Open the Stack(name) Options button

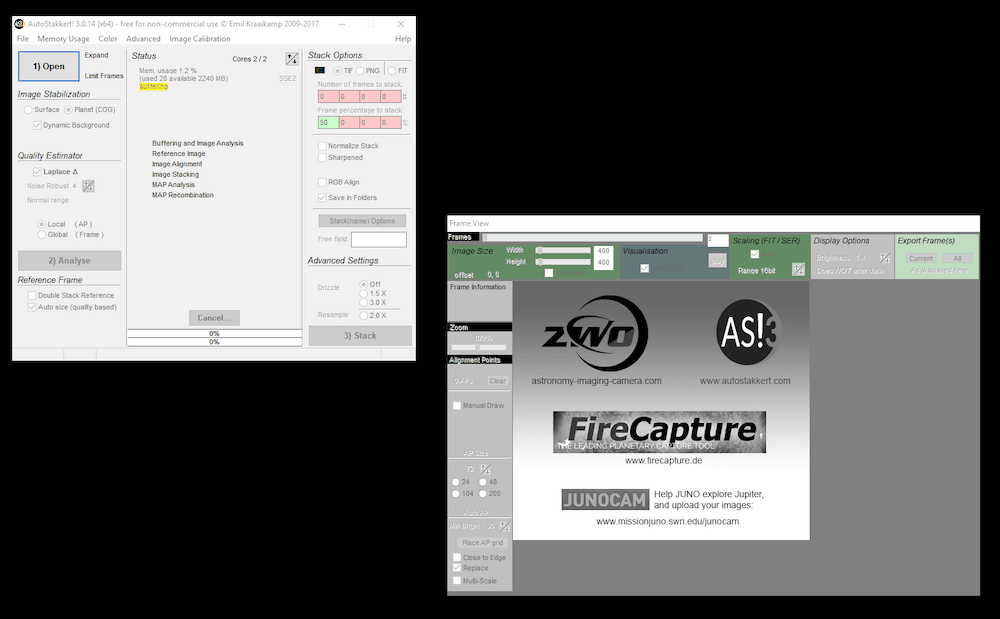pyautogui.click(x=362, y=221)
